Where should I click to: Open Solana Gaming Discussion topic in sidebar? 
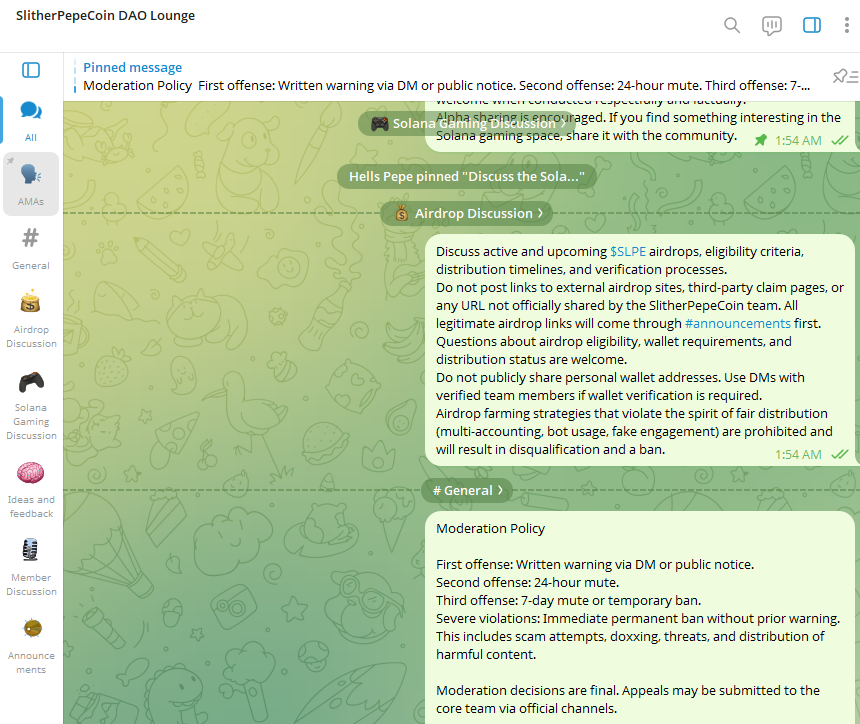(31, 405)
